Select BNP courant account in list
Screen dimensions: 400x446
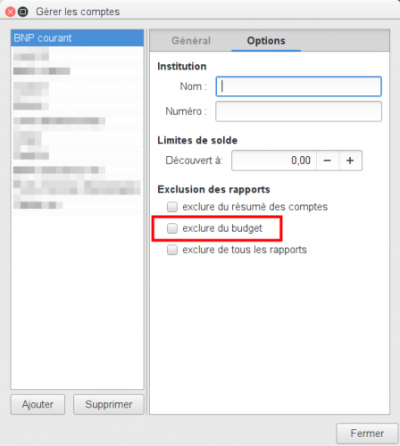point(77,38)
